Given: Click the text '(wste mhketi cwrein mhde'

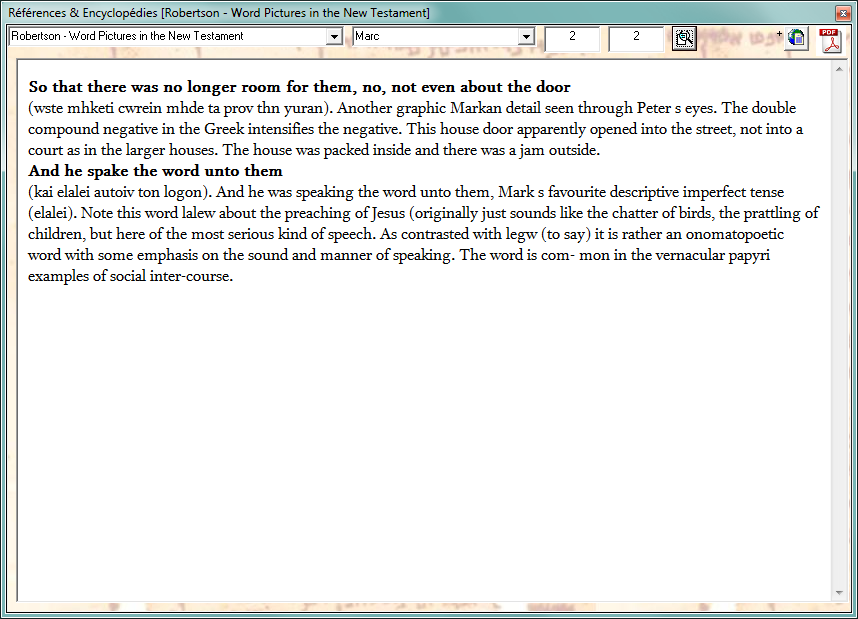Looking at the screenshot, I should 116,108.
